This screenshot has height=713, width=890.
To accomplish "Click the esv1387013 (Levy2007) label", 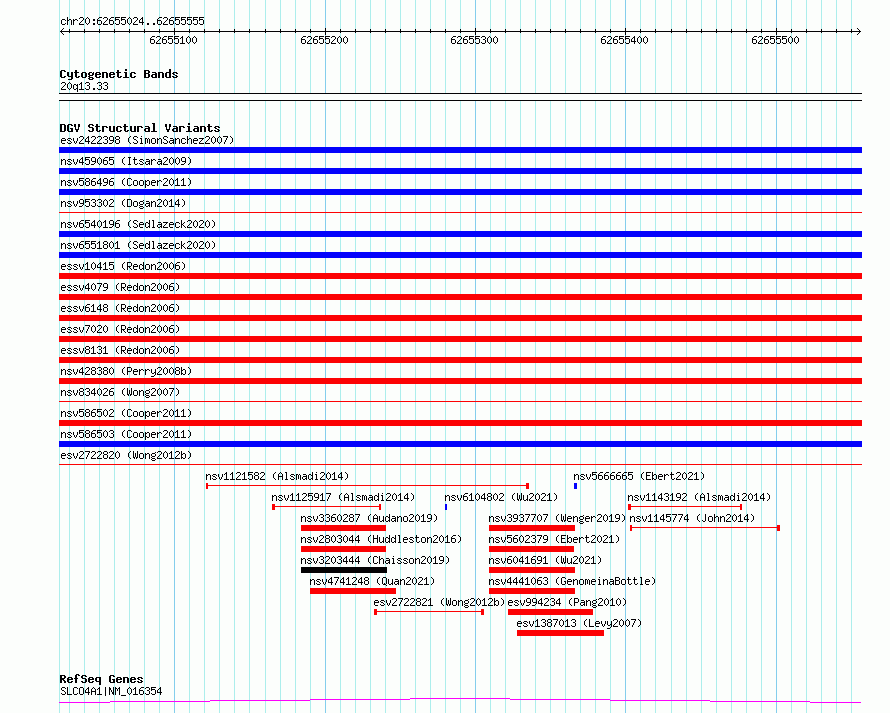I will click(x=579, y=623).
